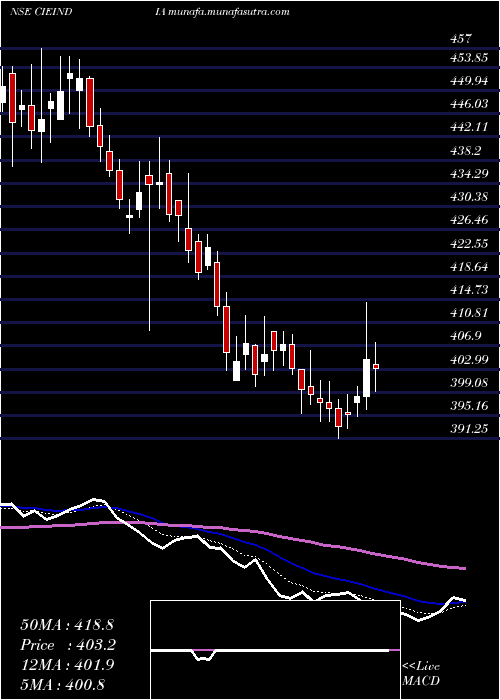Select the 426.46 price level label
500x700 pixels.
[468, 220]
